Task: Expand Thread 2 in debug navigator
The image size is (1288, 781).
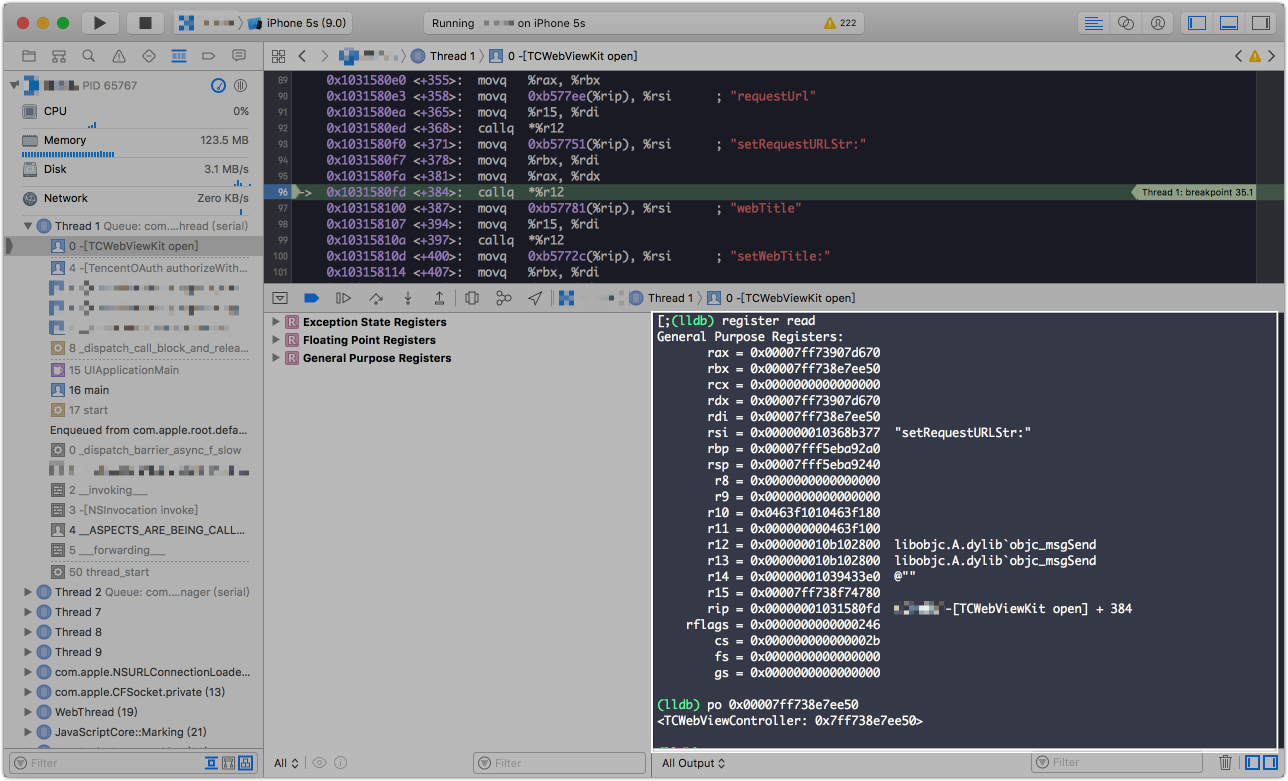Action: tap(28, 592)
